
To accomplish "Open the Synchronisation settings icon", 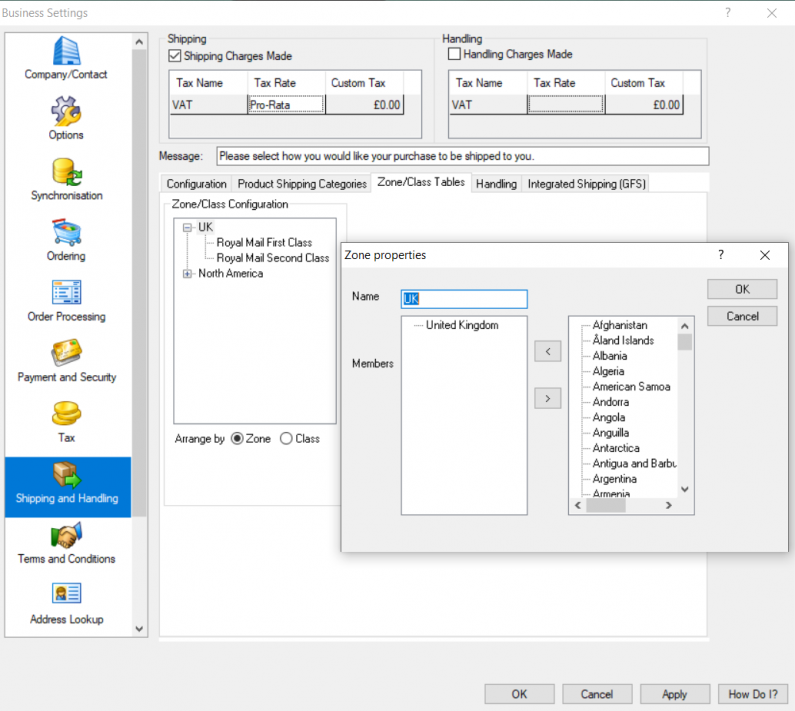I will pos(66,172).
